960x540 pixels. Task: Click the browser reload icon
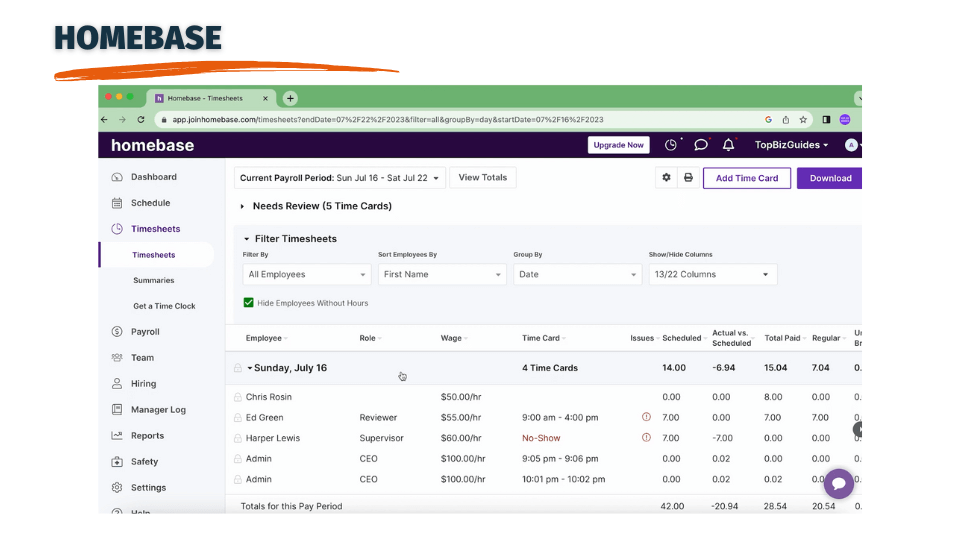[x=141, y=120]
